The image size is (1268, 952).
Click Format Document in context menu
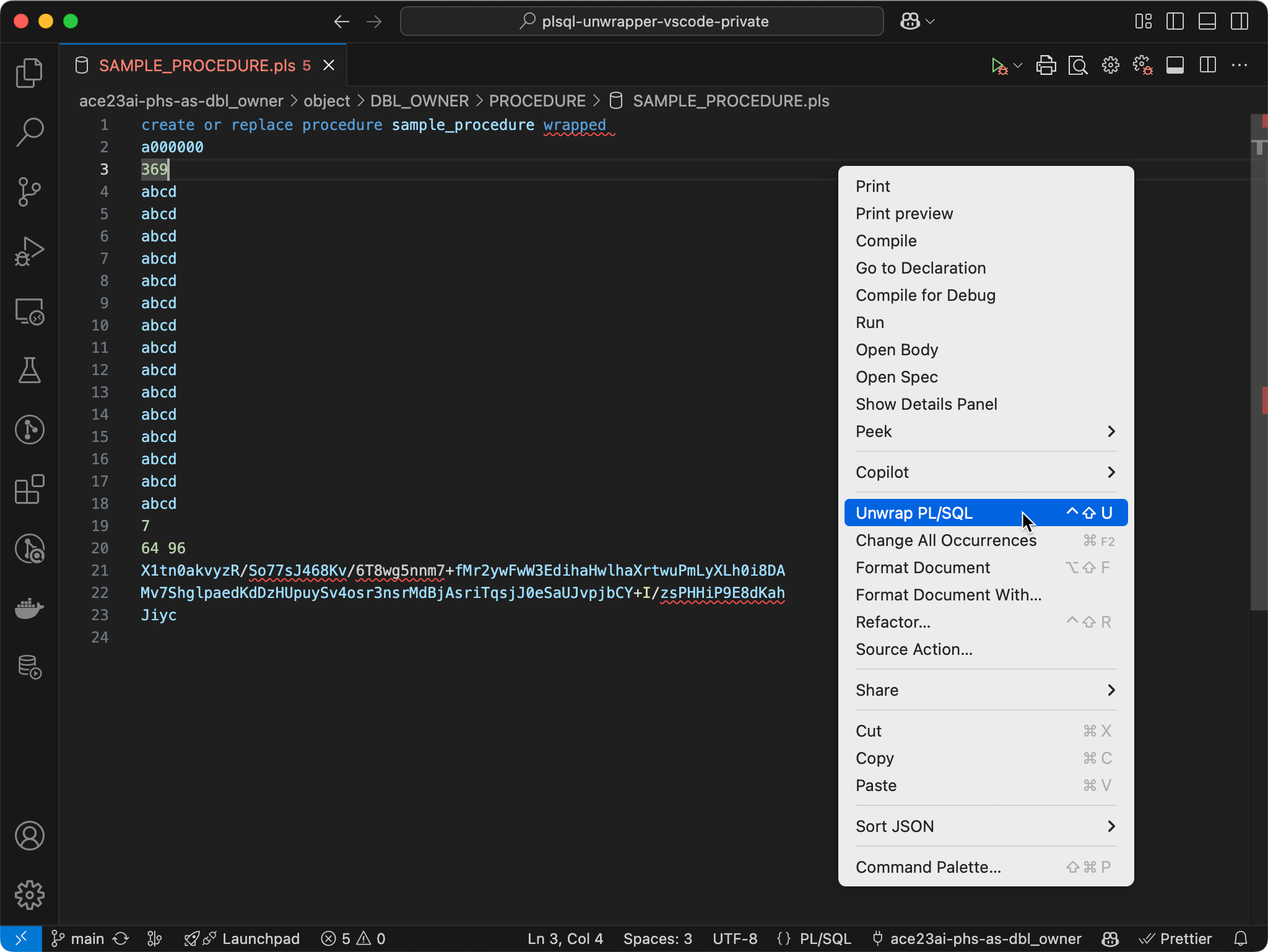coord(921,567)
